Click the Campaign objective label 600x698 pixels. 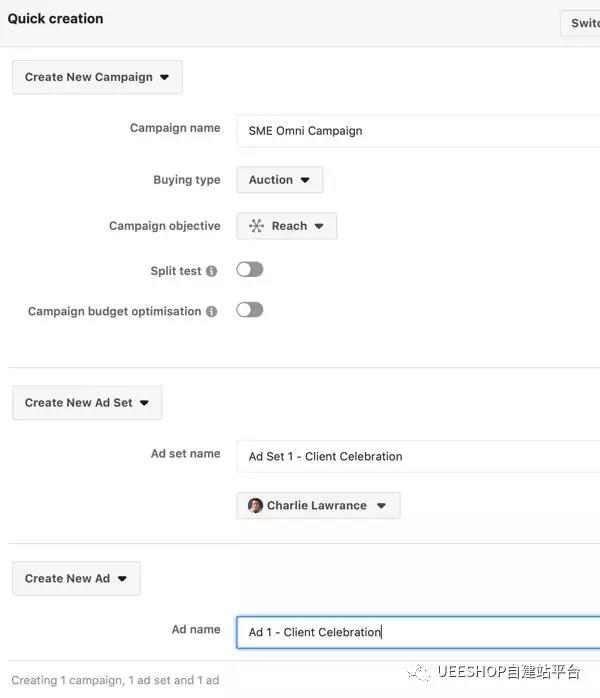tap(164, 226)
